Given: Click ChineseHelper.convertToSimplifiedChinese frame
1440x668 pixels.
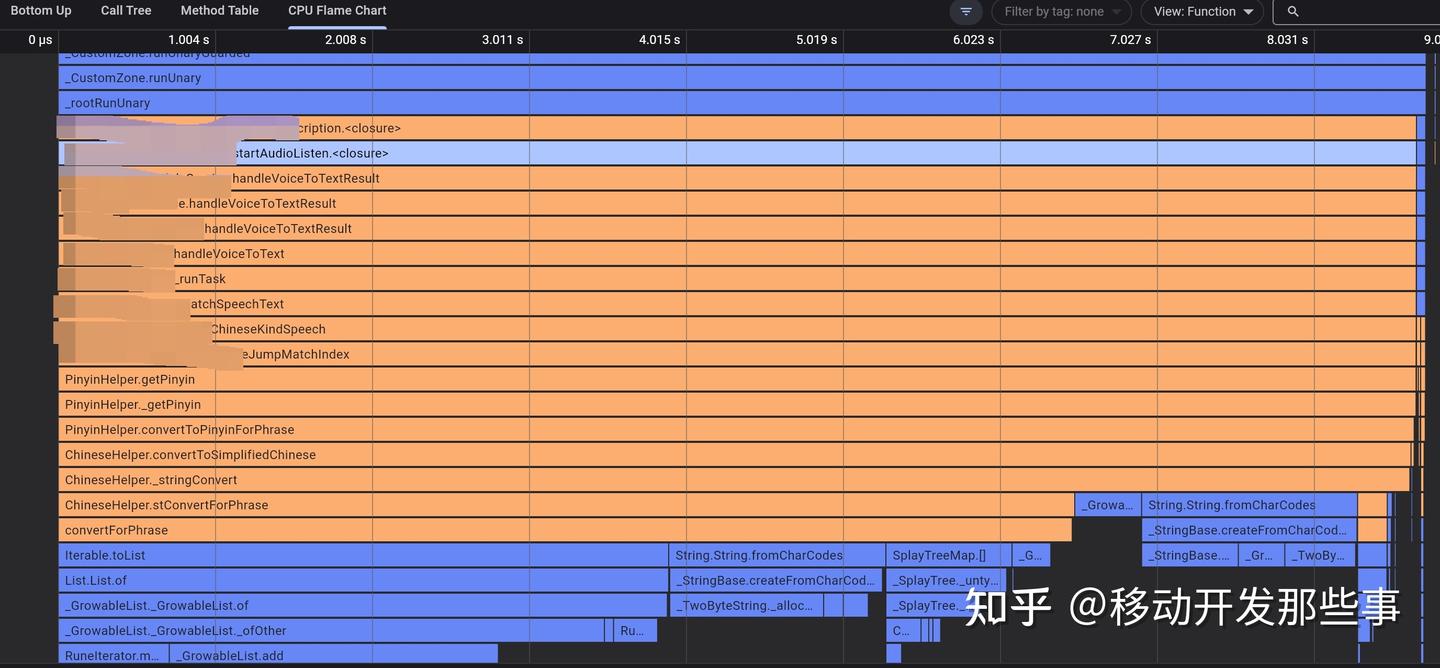Looking at the screenshot, I should coord(735,455).
